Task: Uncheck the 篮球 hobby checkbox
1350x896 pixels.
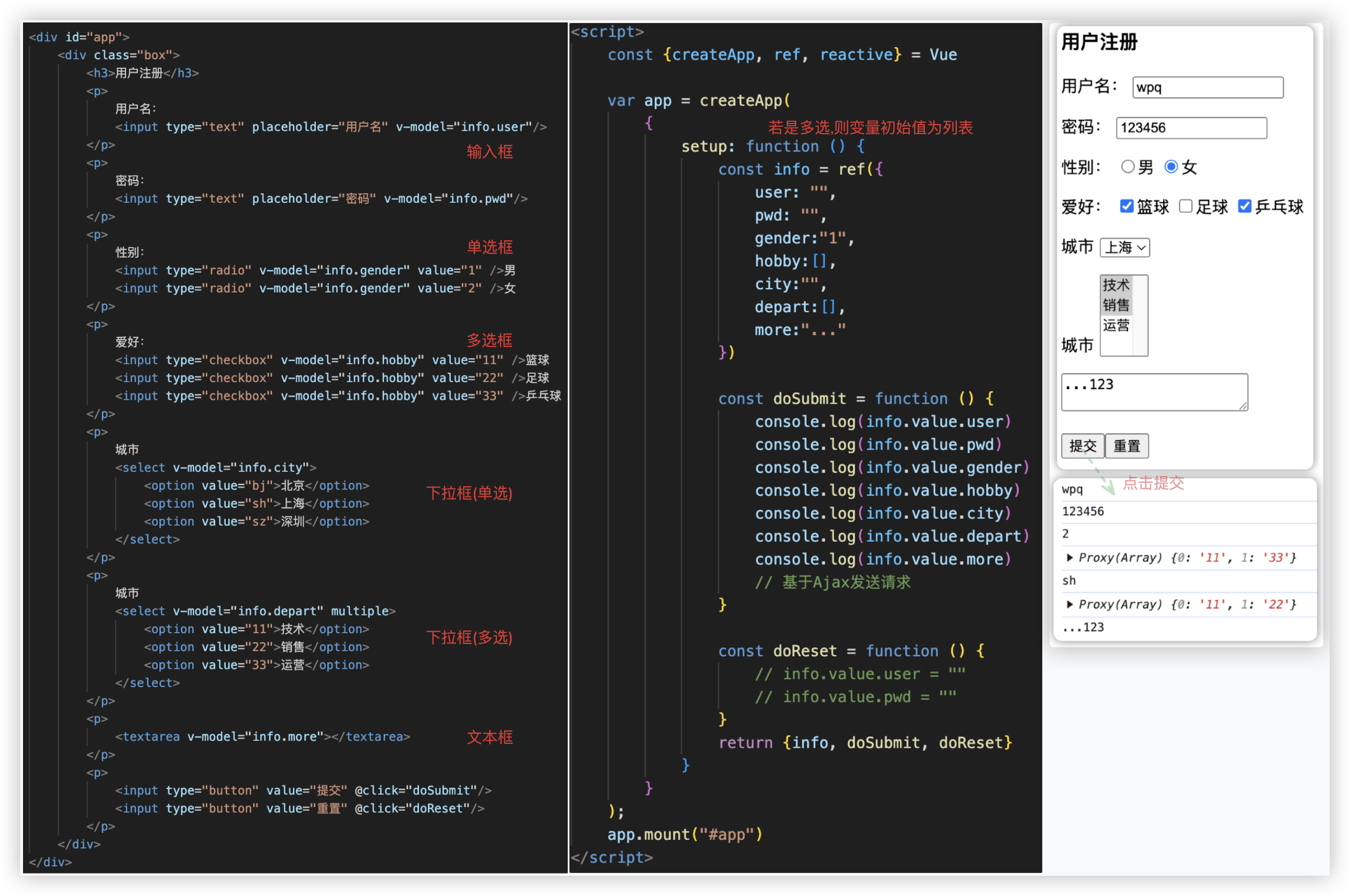Action: pyautogui.click(x=1126, y=206)
